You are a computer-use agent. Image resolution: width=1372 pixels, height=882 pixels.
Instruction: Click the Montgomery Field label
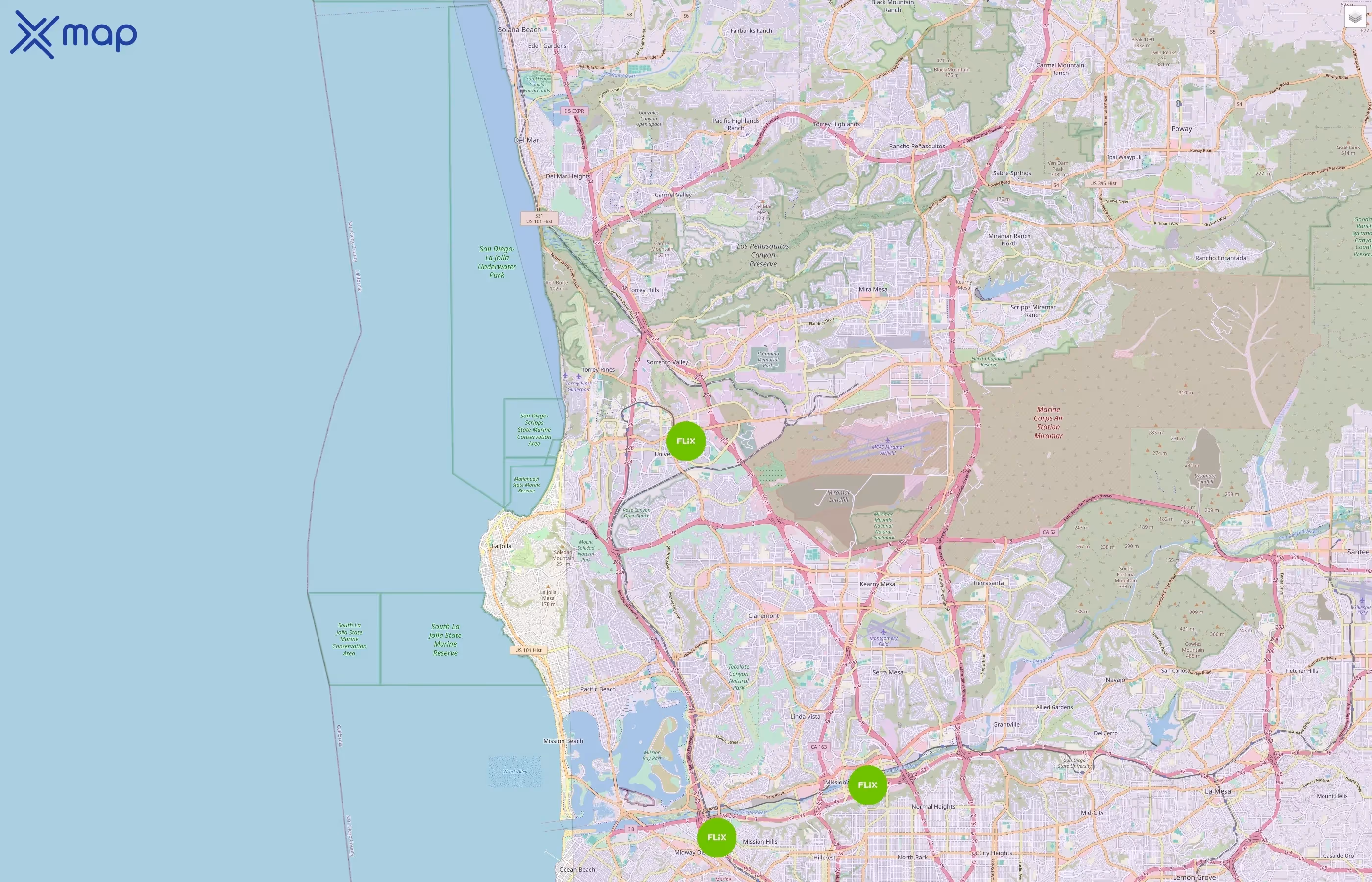point(883,641)
